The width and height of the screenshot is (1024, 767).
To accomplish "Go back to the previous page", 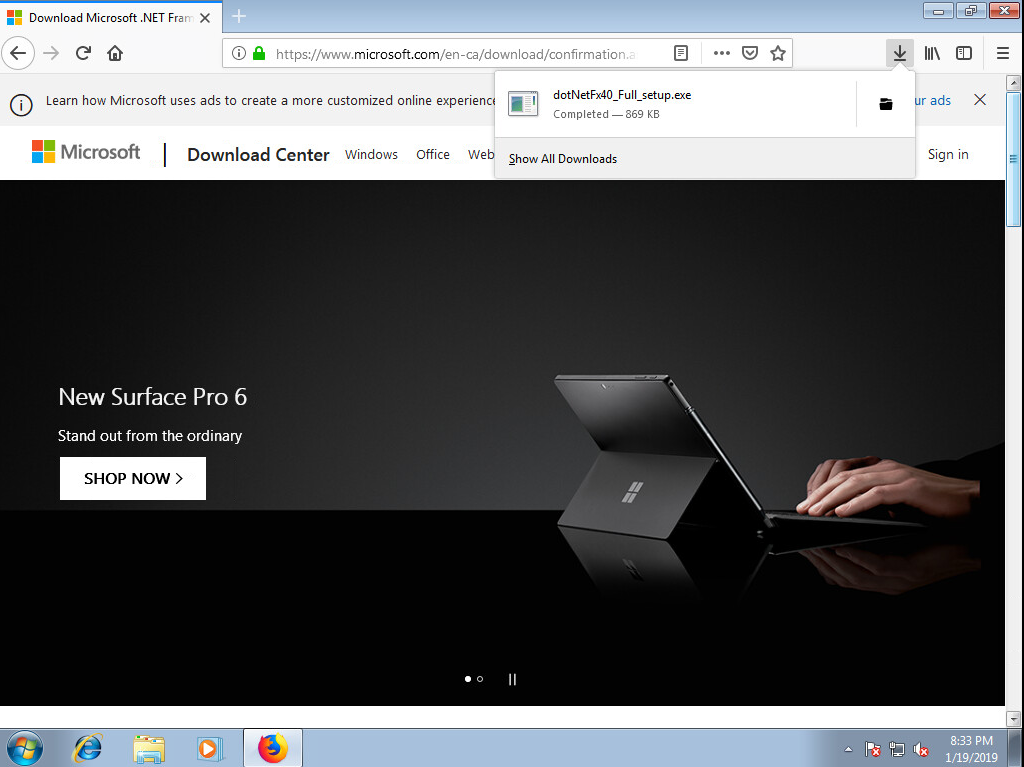I will coord(18,53).
